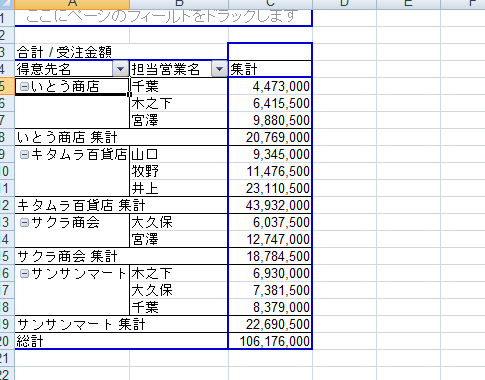Select the 千葉 cell beside いとう商店
The image size is (485, 380).
(179, 86)
